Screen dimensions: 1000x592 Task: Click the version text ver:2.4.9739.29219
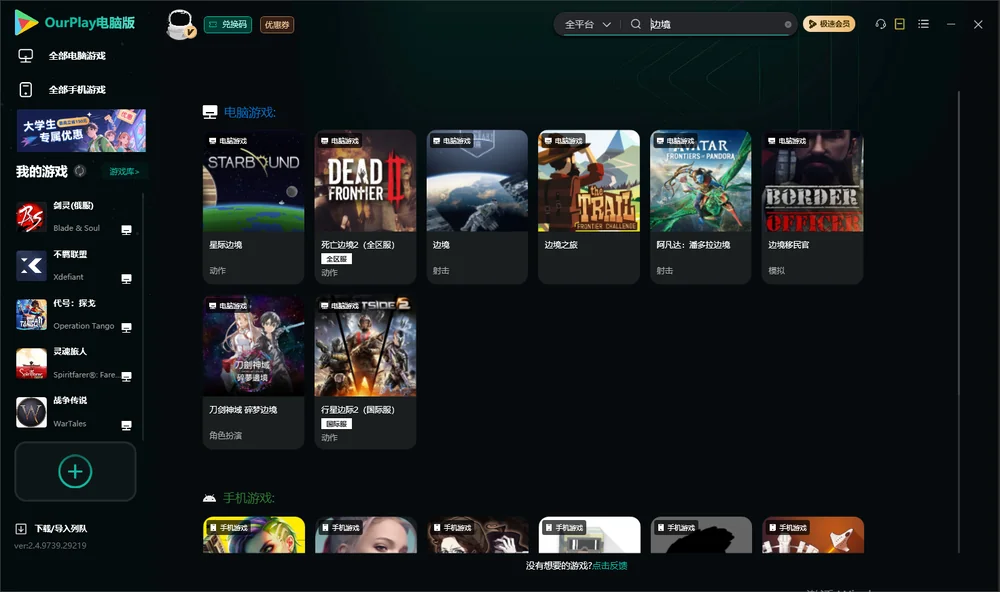[50, 545]
